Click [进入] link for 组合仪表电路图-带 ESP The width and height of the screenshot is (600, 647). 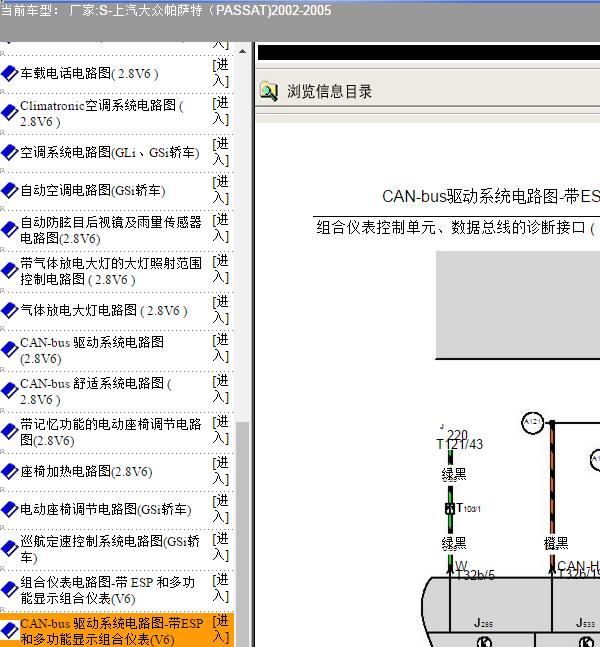click(x=221, y=588)
